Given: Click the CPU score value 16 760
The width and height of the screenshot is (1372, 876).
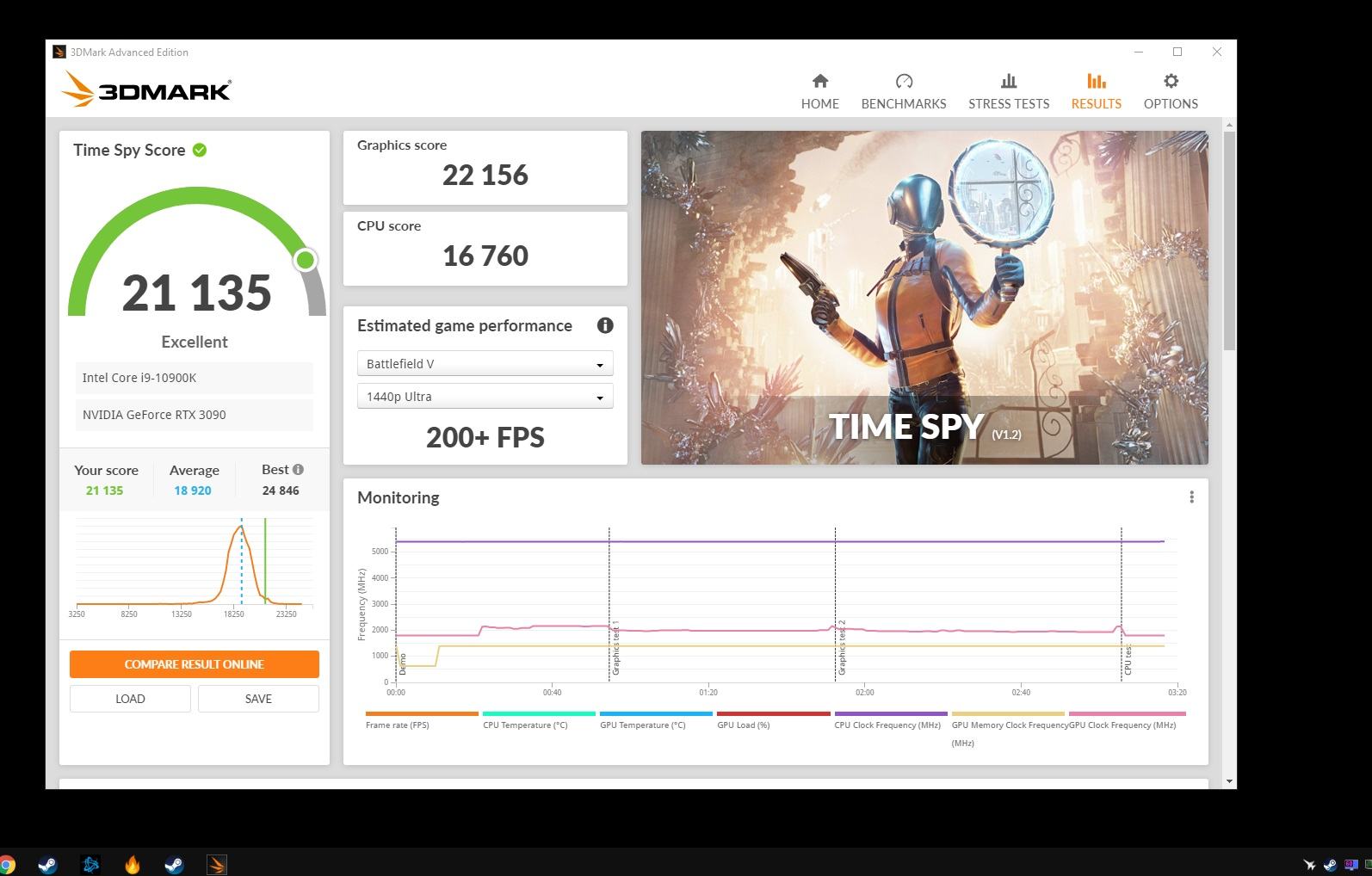Looking at the screenshot, I should (x=485, y=256).
